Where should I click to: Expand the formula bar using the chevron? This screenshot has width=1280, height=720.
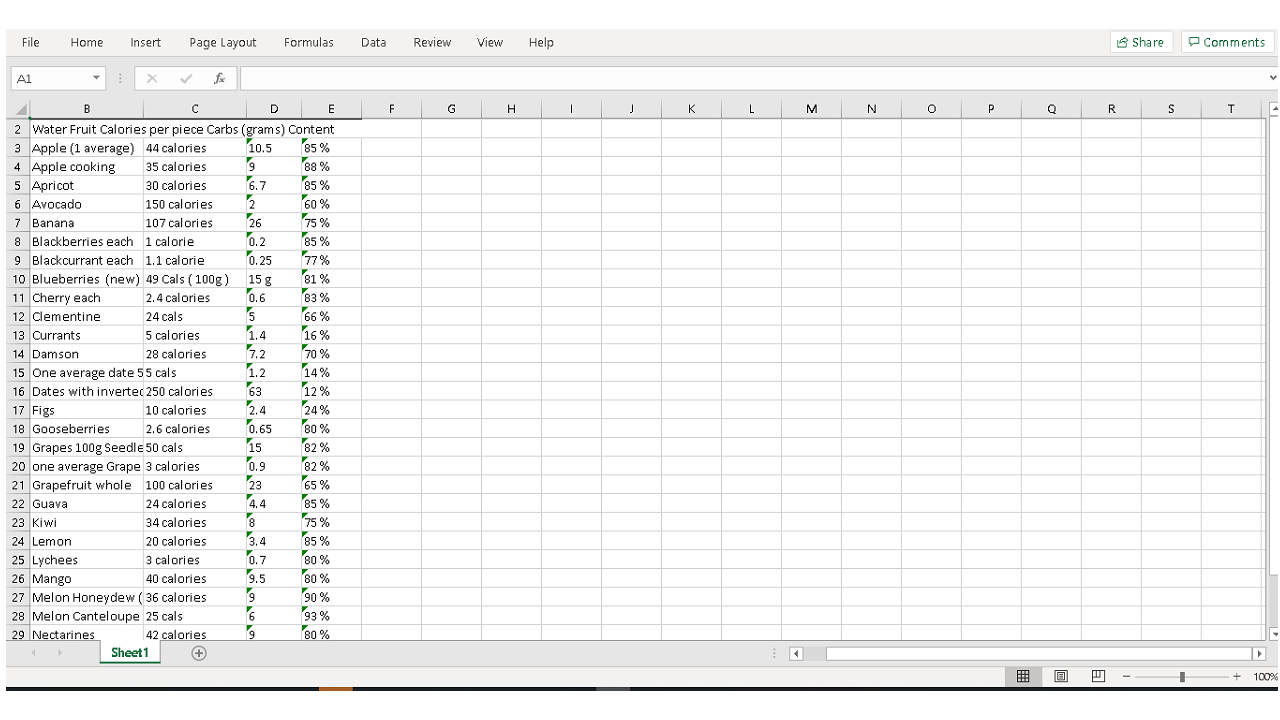click(x=1273, y=78)
